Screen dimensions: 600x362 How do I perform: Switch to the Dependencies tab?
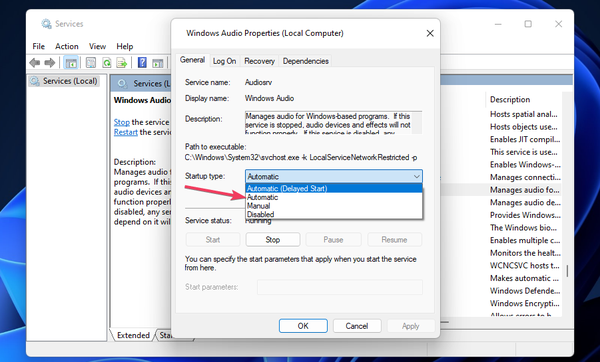(305, 61)
